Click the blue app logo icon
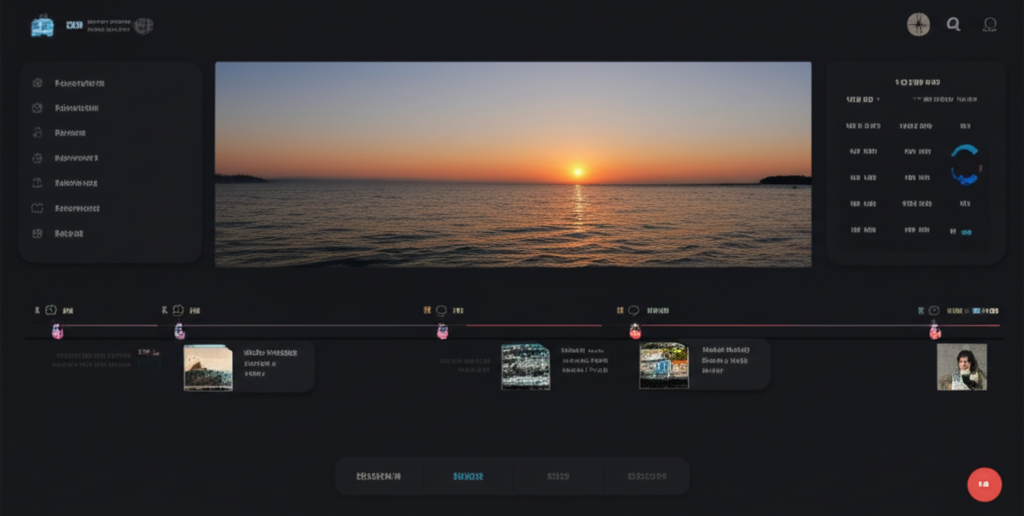1024x516 pixels. click(x=42, y=26)
